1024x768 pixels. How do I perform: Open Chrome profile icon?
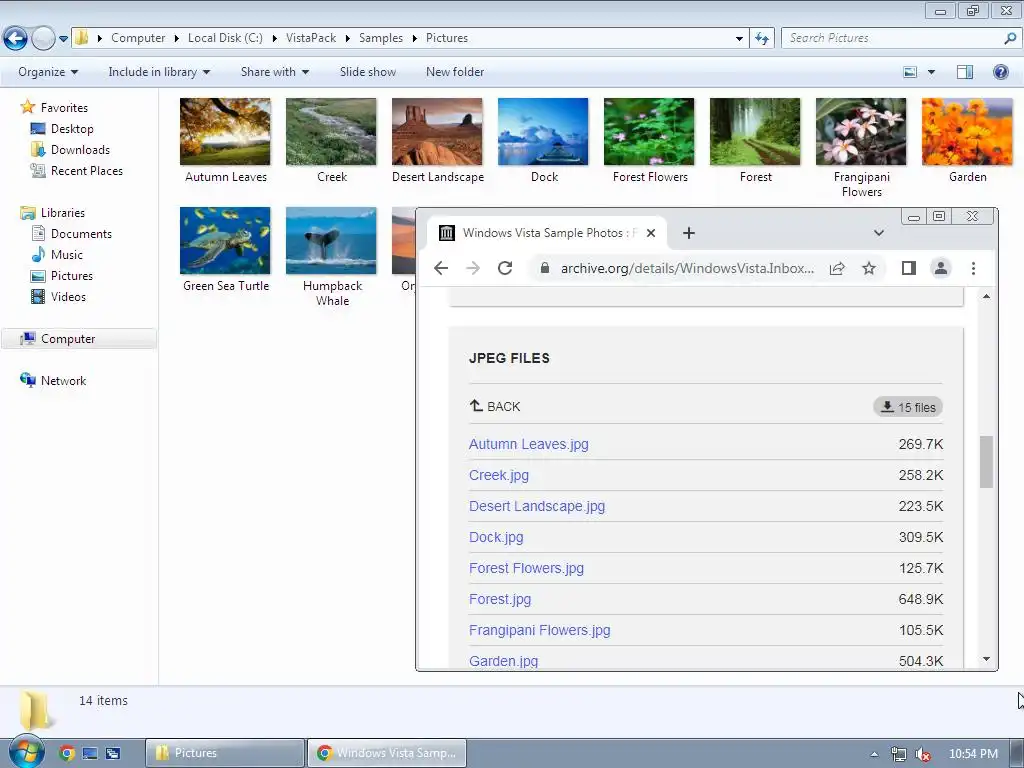940,268
